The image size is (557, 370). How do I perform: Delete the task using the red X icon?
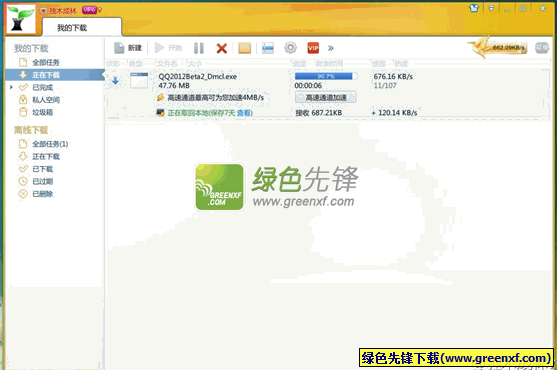point(222,48)
